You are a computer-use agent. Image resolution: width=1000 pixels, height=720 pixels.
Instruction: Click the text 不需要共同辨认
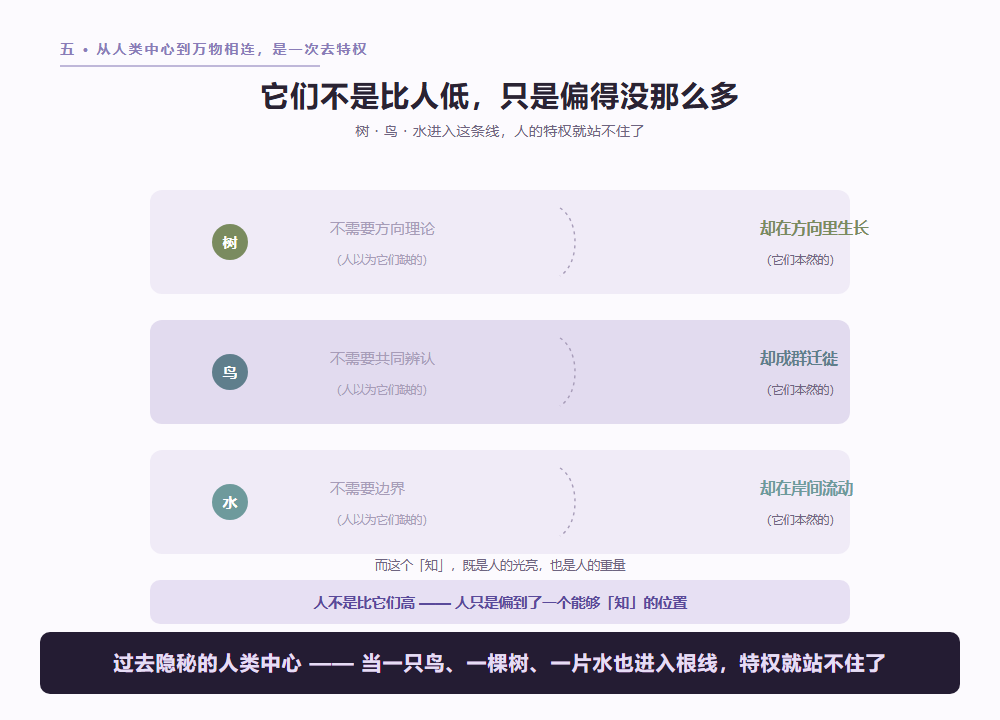coord(382,359)
